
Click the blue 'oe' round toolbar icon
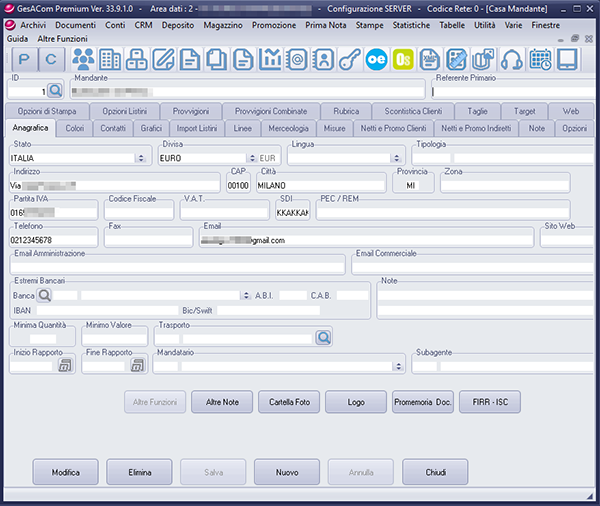[377, 60]
